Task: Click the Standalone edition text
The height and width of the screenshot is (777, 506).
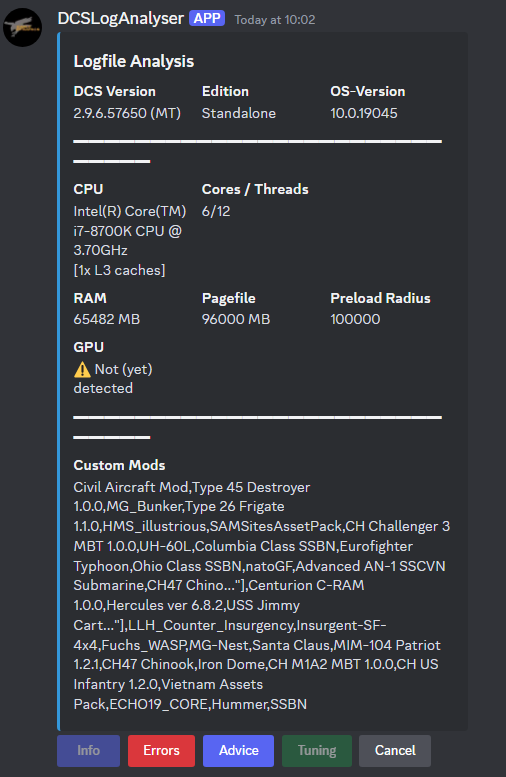Action: click(239, 113)
